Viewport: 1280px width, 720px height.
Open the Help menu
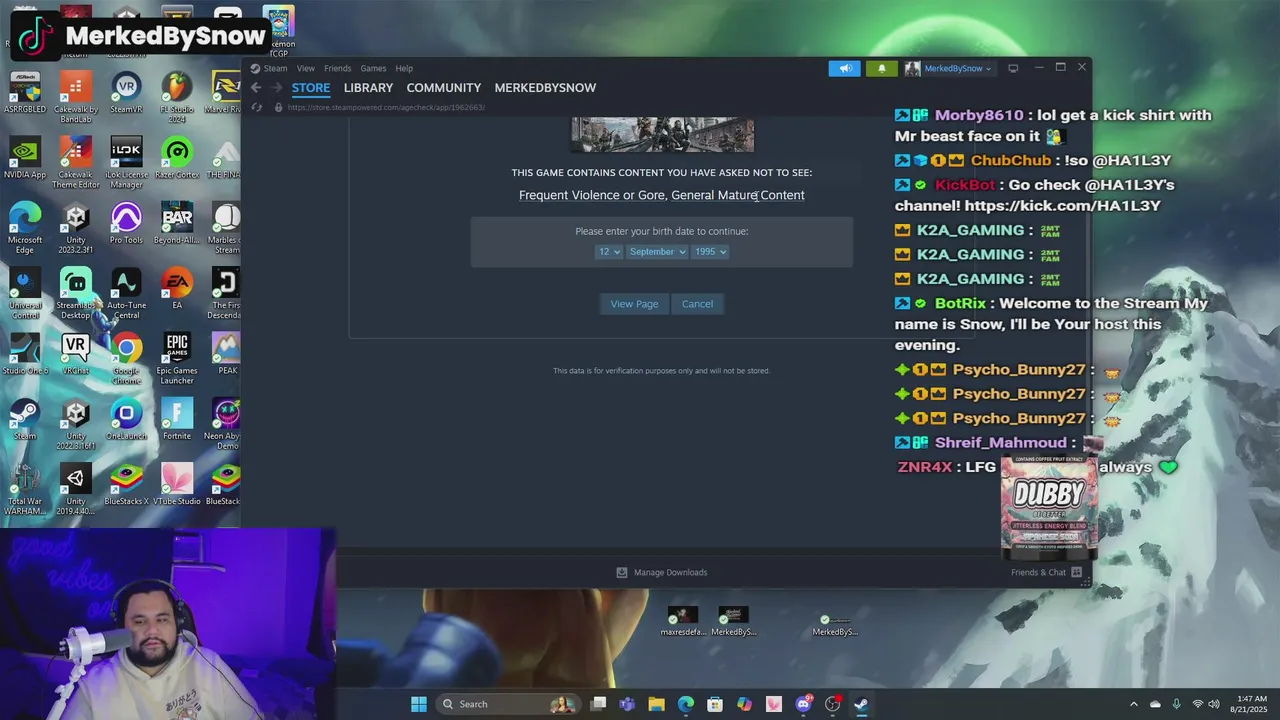click(x=404, y=68)
